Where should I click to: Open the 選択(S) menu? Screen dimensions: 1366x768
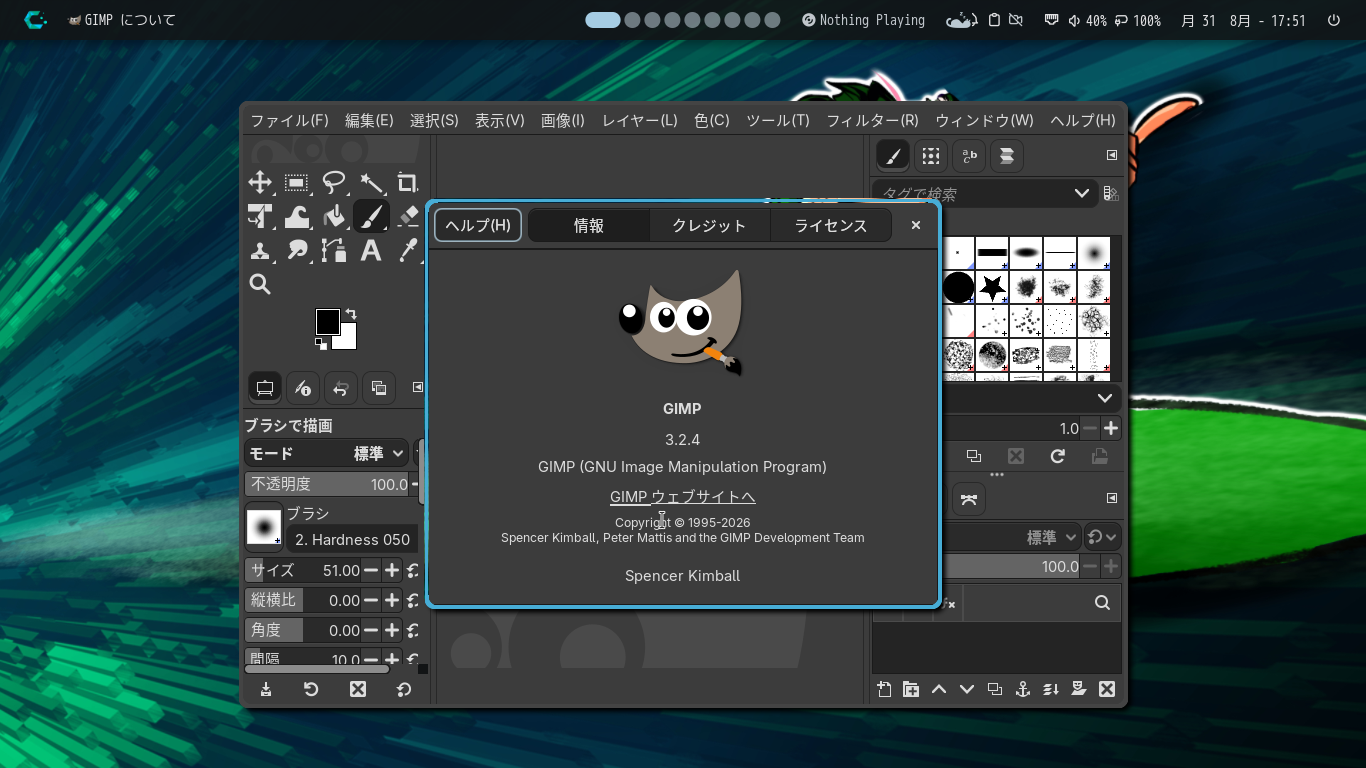pos(434,120)
